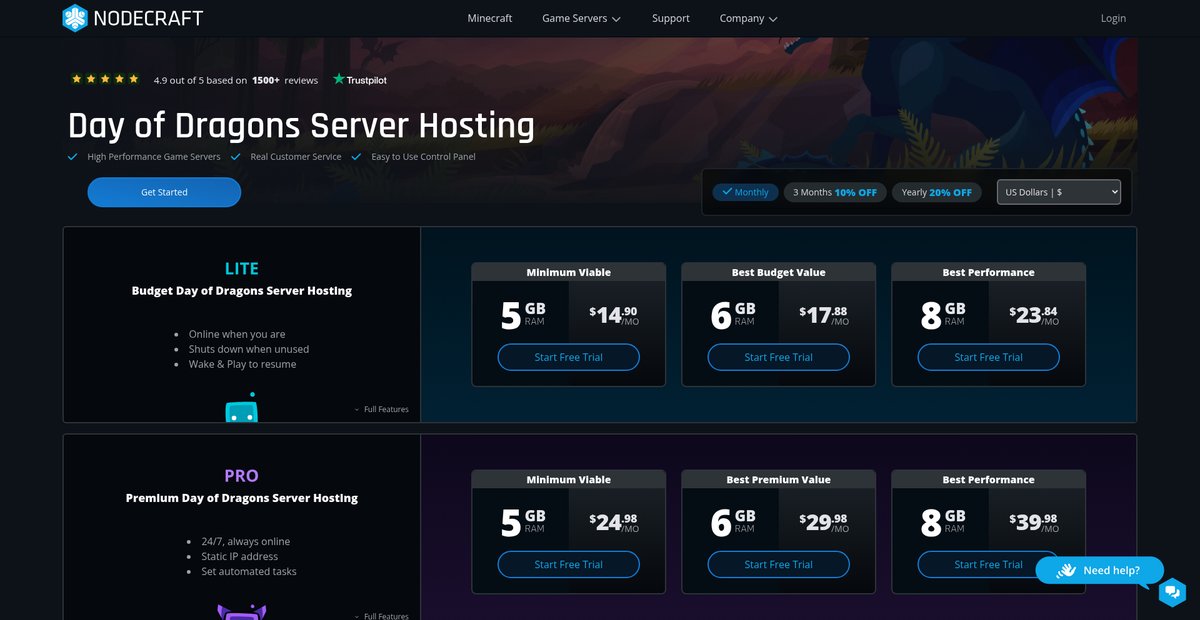Click LITE Best Budget Value card header
Screen dimensions: 1200x620
(x=778, y=272)
